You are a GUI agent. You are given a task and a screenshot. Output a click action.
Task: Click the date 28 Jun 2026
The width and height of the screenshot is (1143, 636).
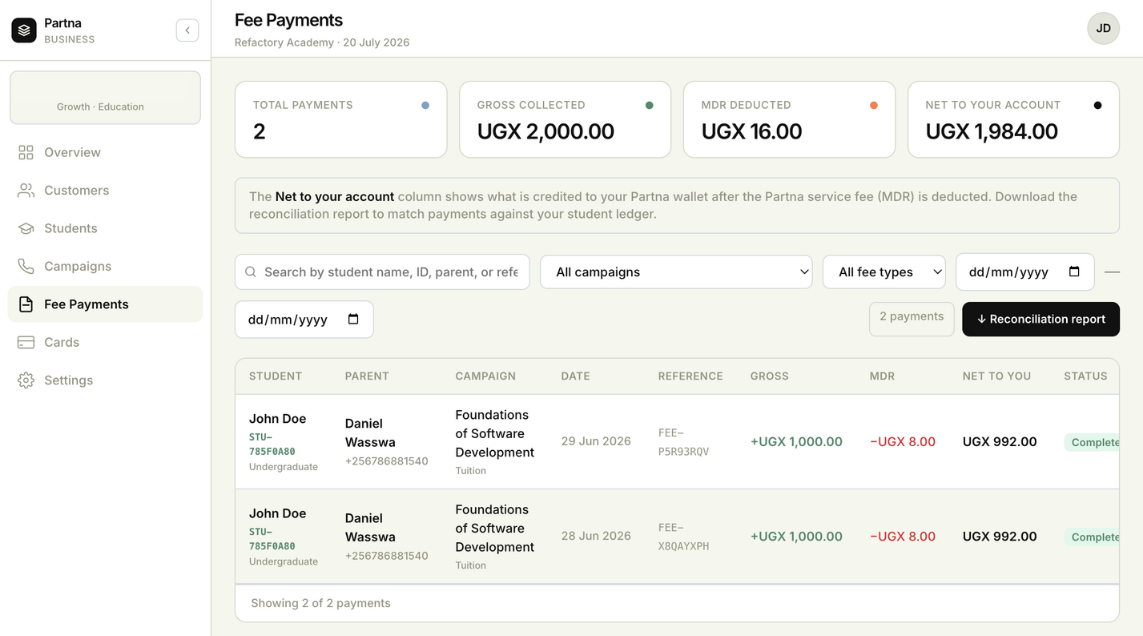click(x=596, y=536)
